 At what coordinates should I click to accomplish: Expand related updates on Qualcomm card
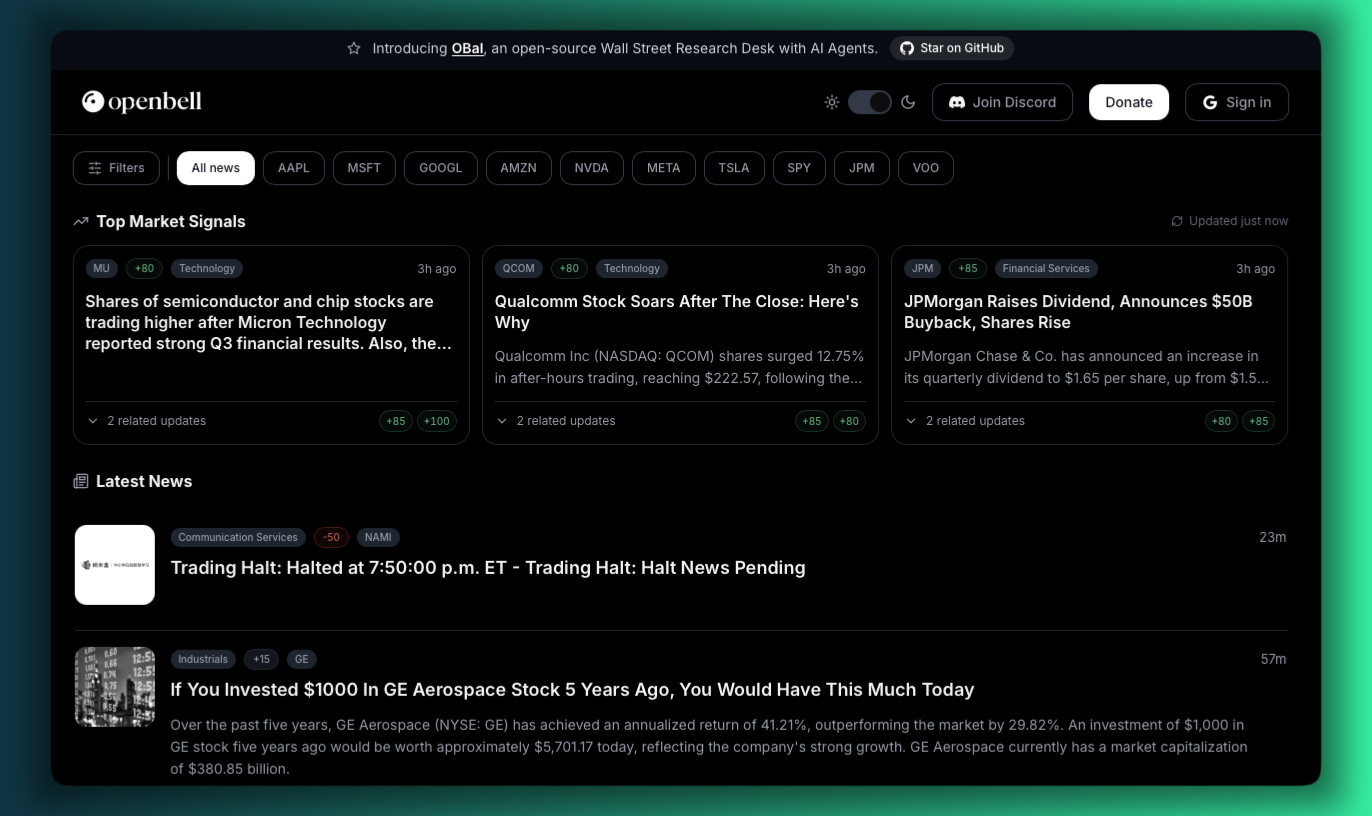(x=556, y=421)
